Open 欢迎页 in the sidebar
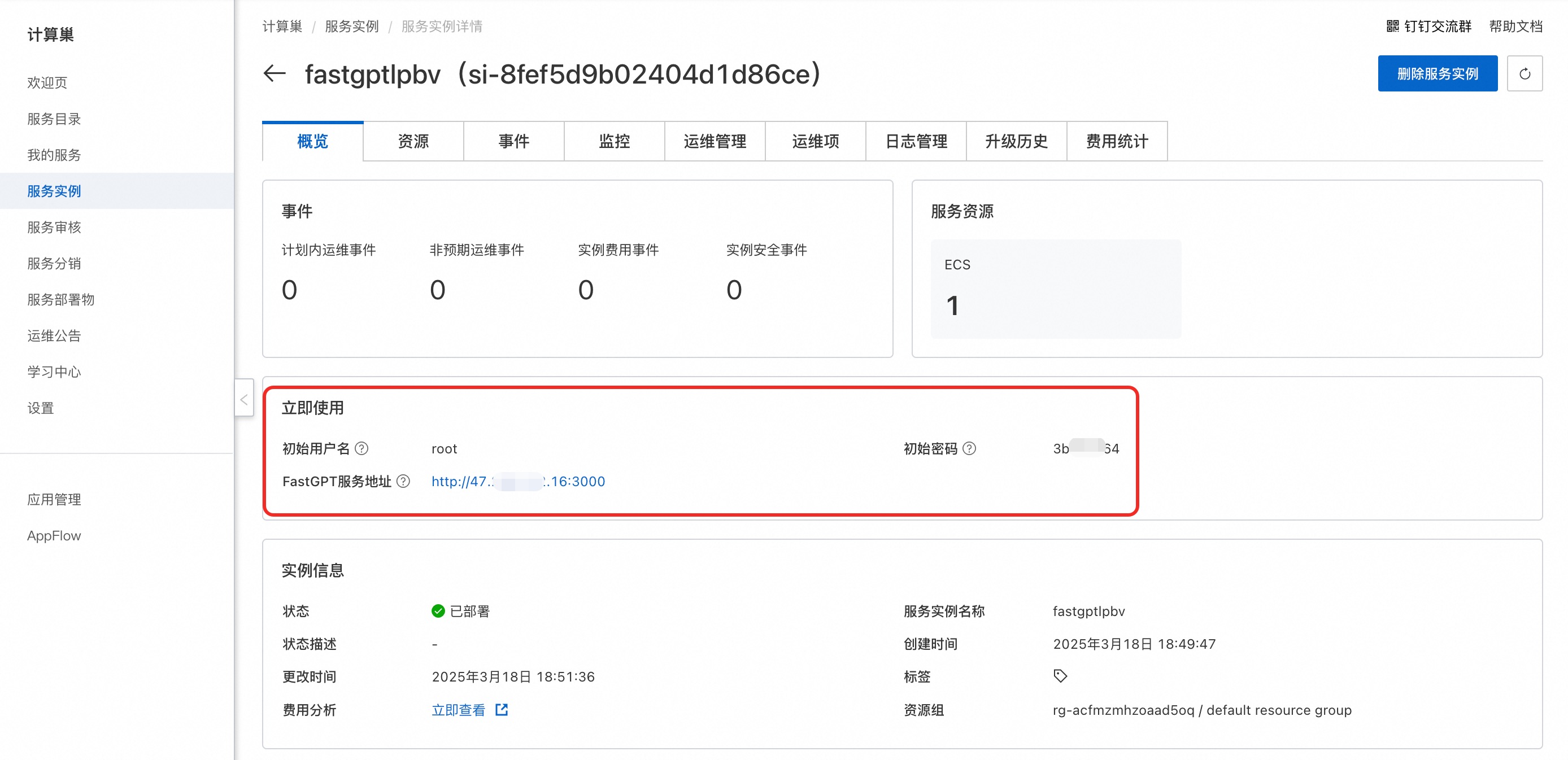This screenshot has width=1568, height=760. [47, 82]
